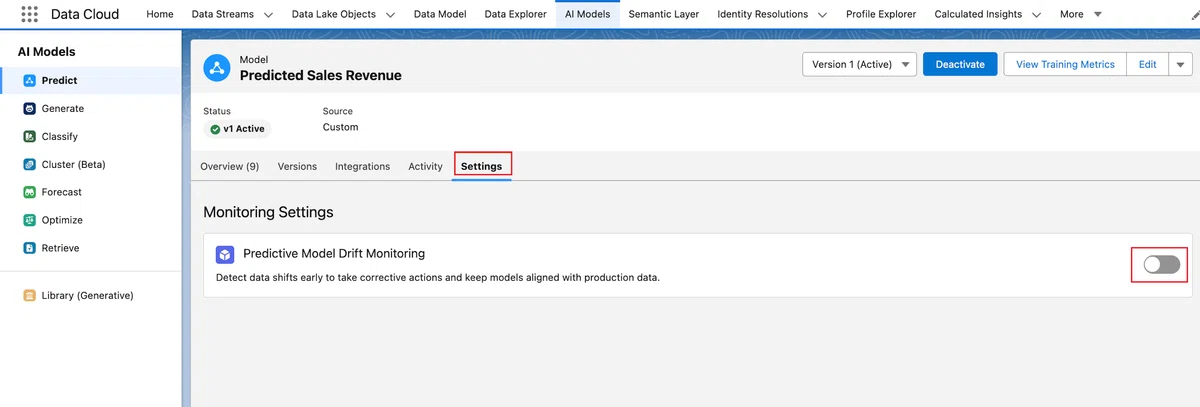This screenshot has width=1200, height=407.
Task: Expand the Identity Resolutions chevron menu
Action: 822,15
